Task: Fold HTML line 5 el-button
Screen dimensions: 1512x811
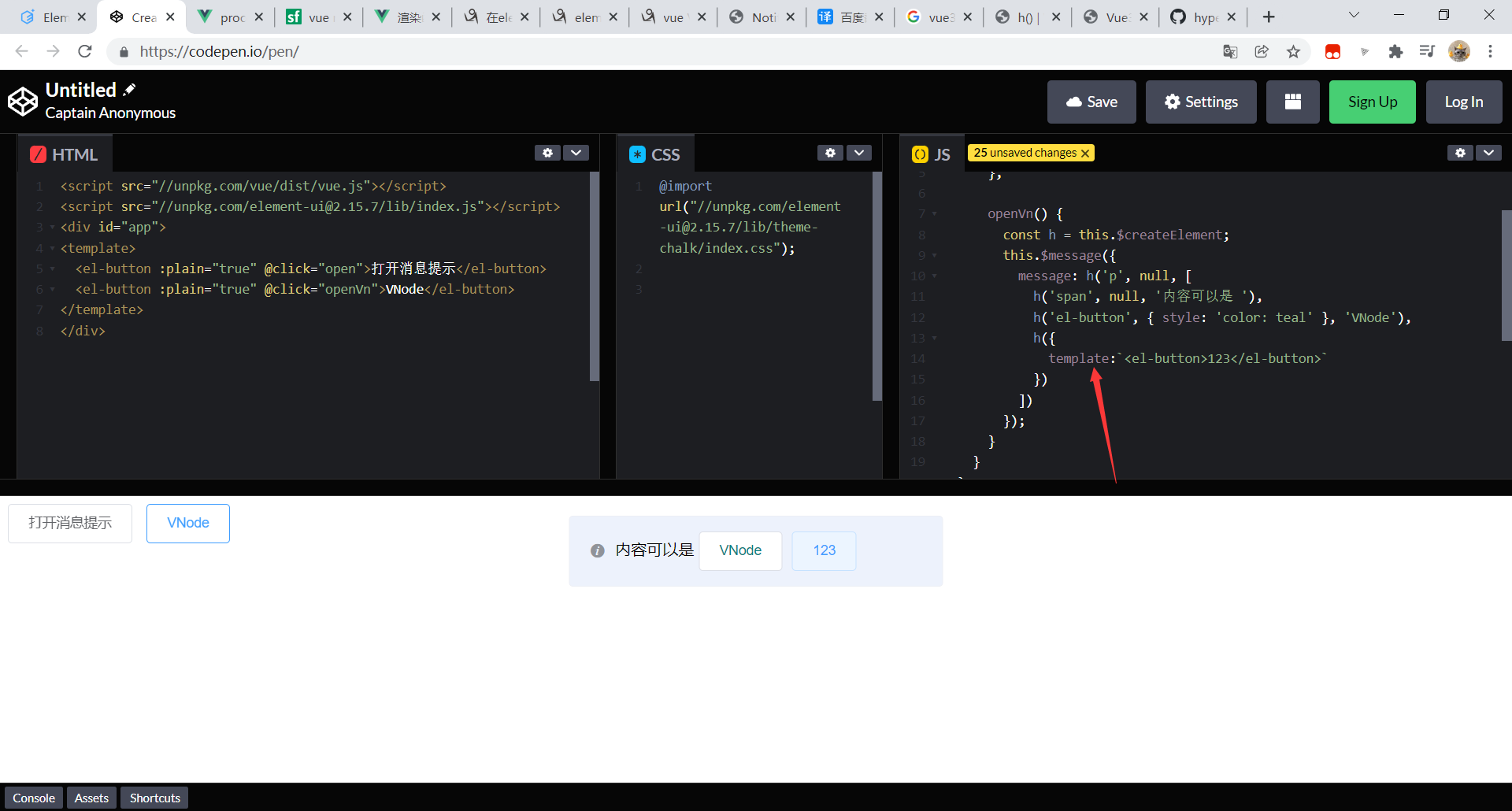Action: pyautogui.click(x=53, y=269)
